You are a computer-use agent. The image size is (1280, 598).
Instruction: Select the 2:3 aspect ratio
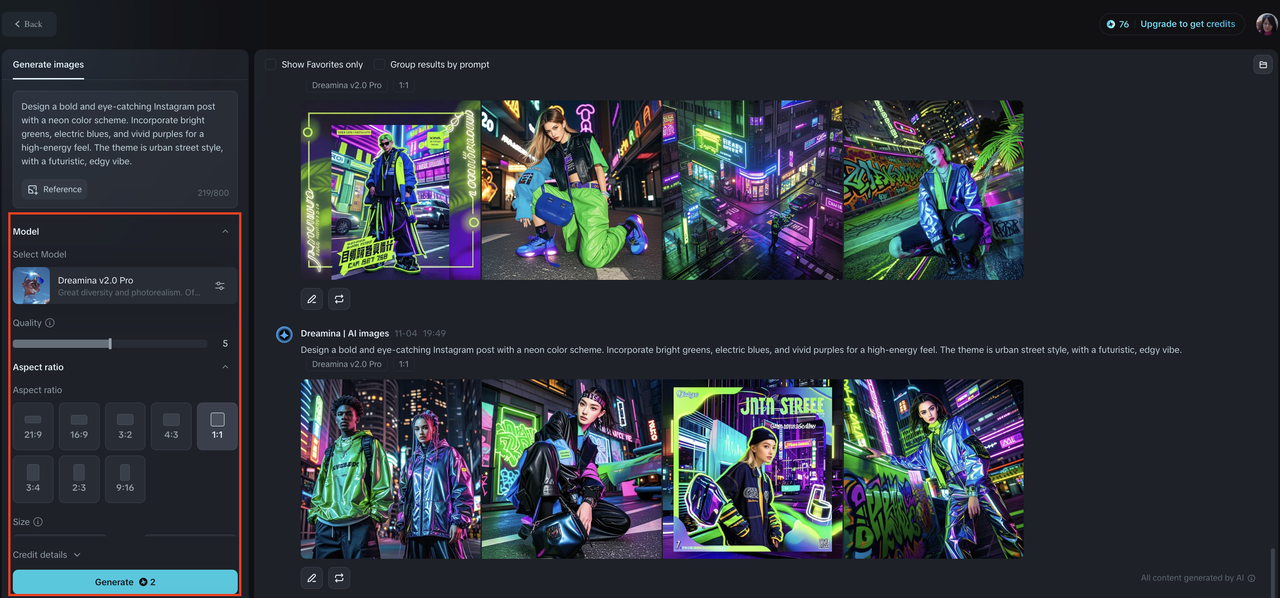79,479
